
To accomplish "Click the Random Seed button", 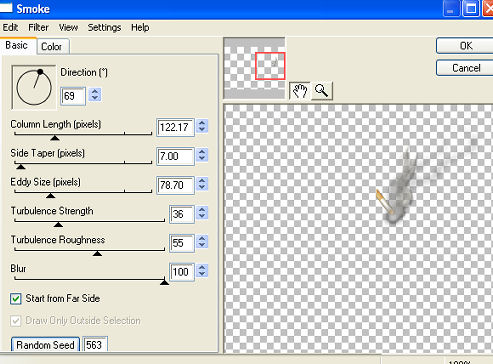I will 45,345.
